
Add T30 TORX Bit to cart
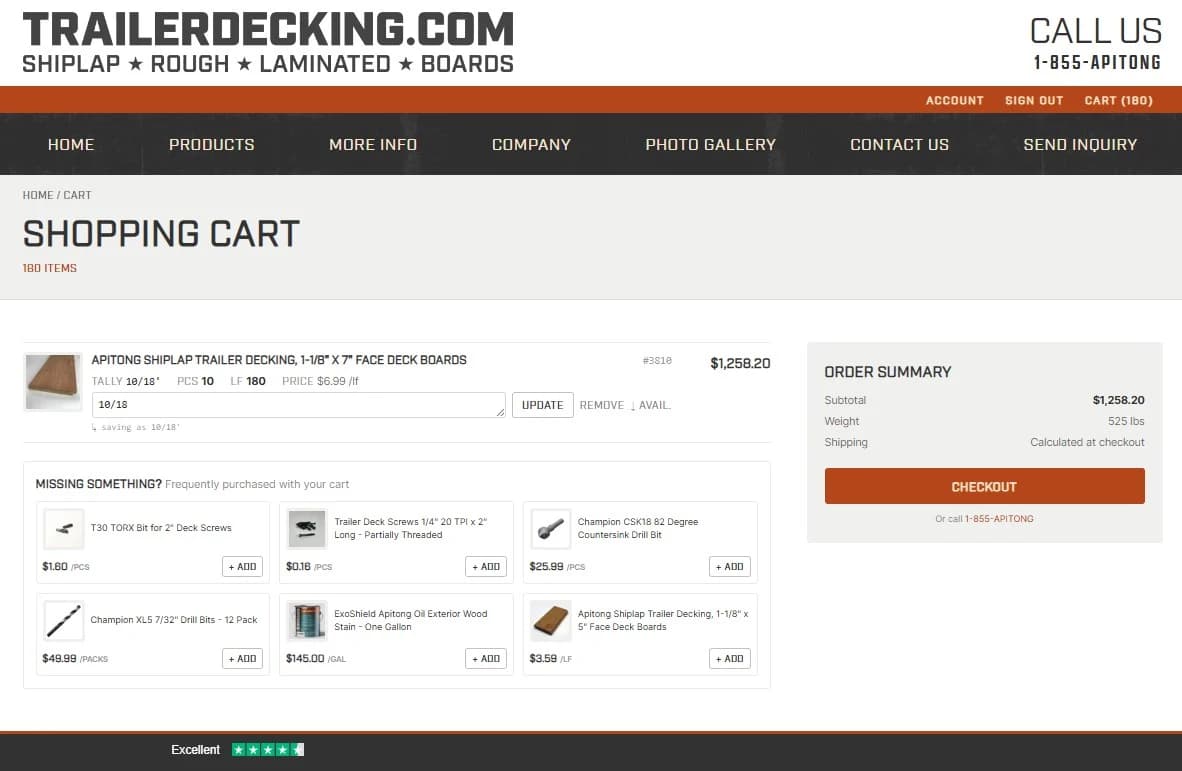(x=242, y=567)
